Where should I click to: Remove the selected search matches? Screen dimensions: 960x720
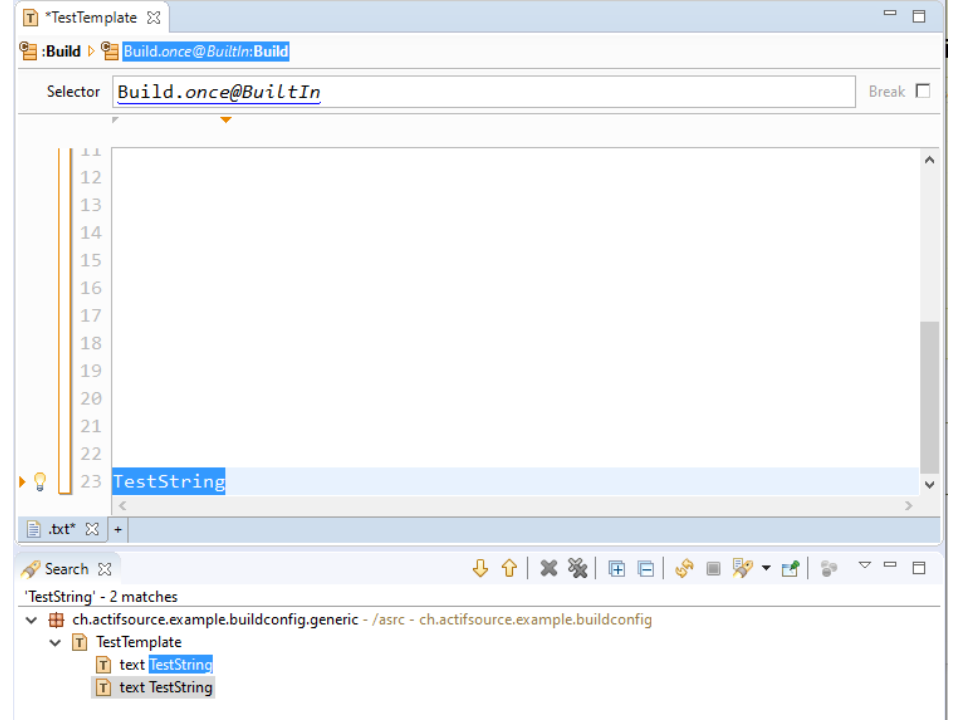pyautogui.click(x=548, y=569)
